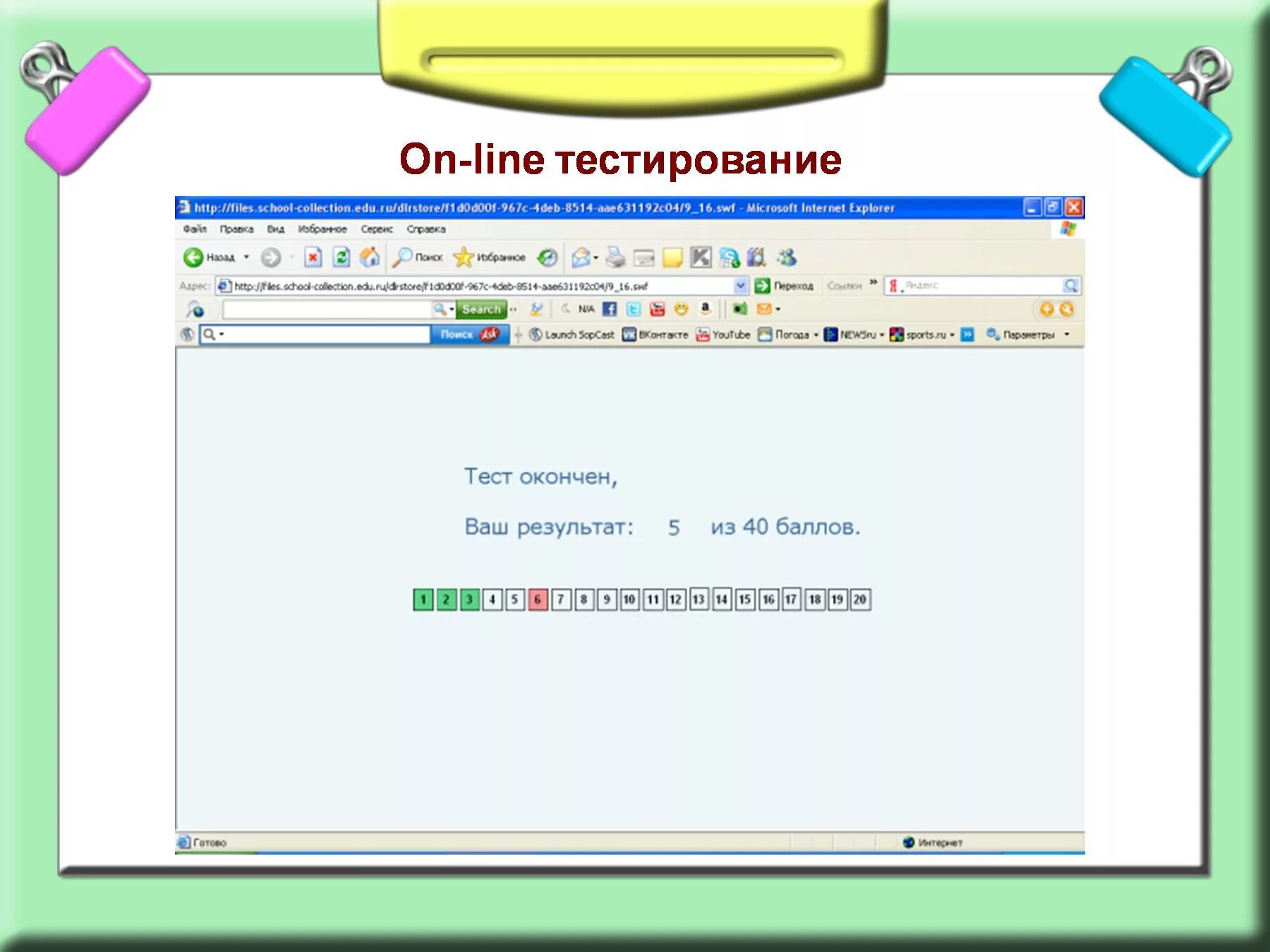This screenshot has width=1270, height=952.
Task: Expand the orange email icon dropdown
Action: [x=778, y=309]
